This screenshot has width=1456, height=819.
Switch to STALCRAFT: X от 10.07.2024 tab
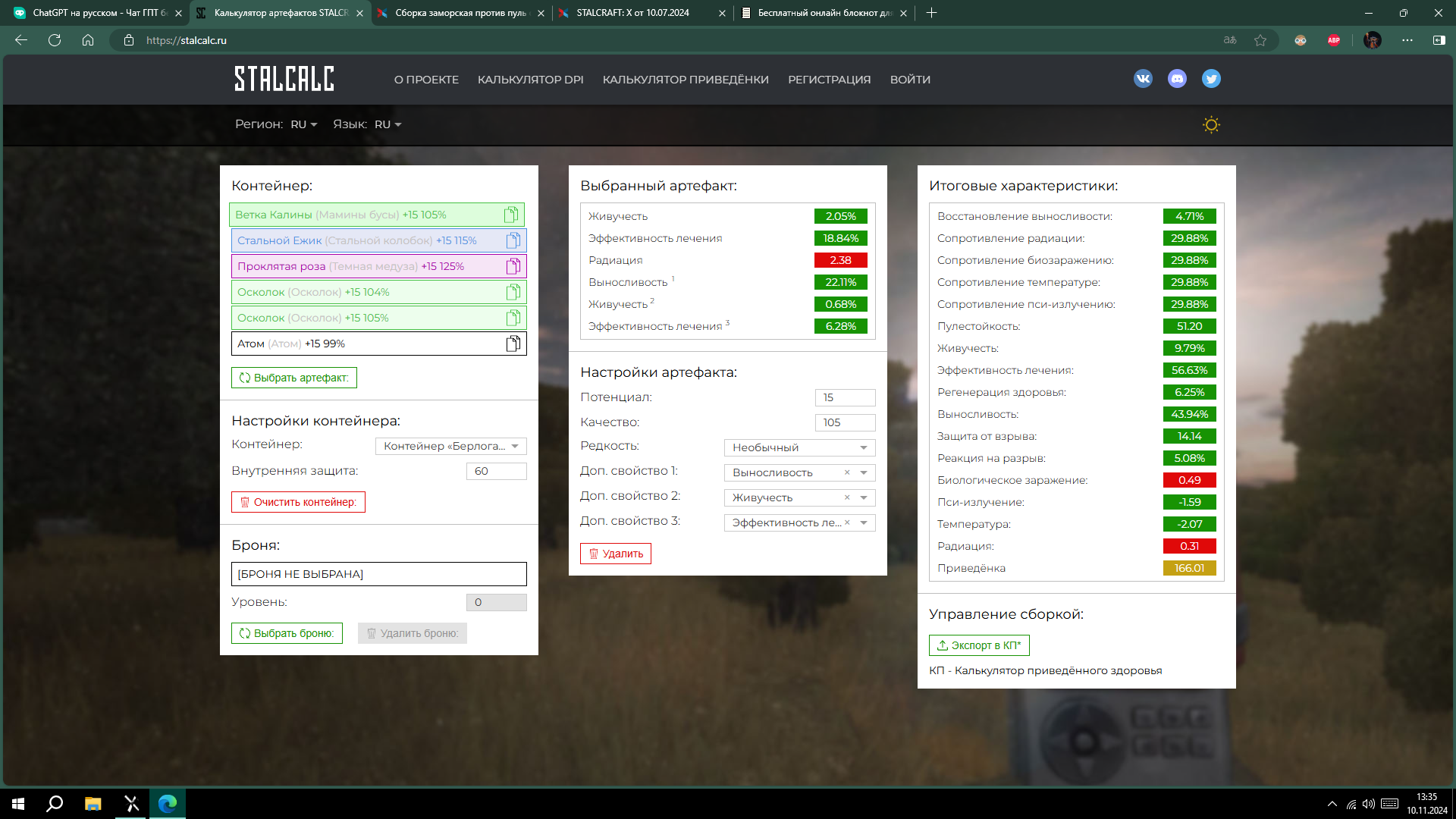(x=642, y=13)
